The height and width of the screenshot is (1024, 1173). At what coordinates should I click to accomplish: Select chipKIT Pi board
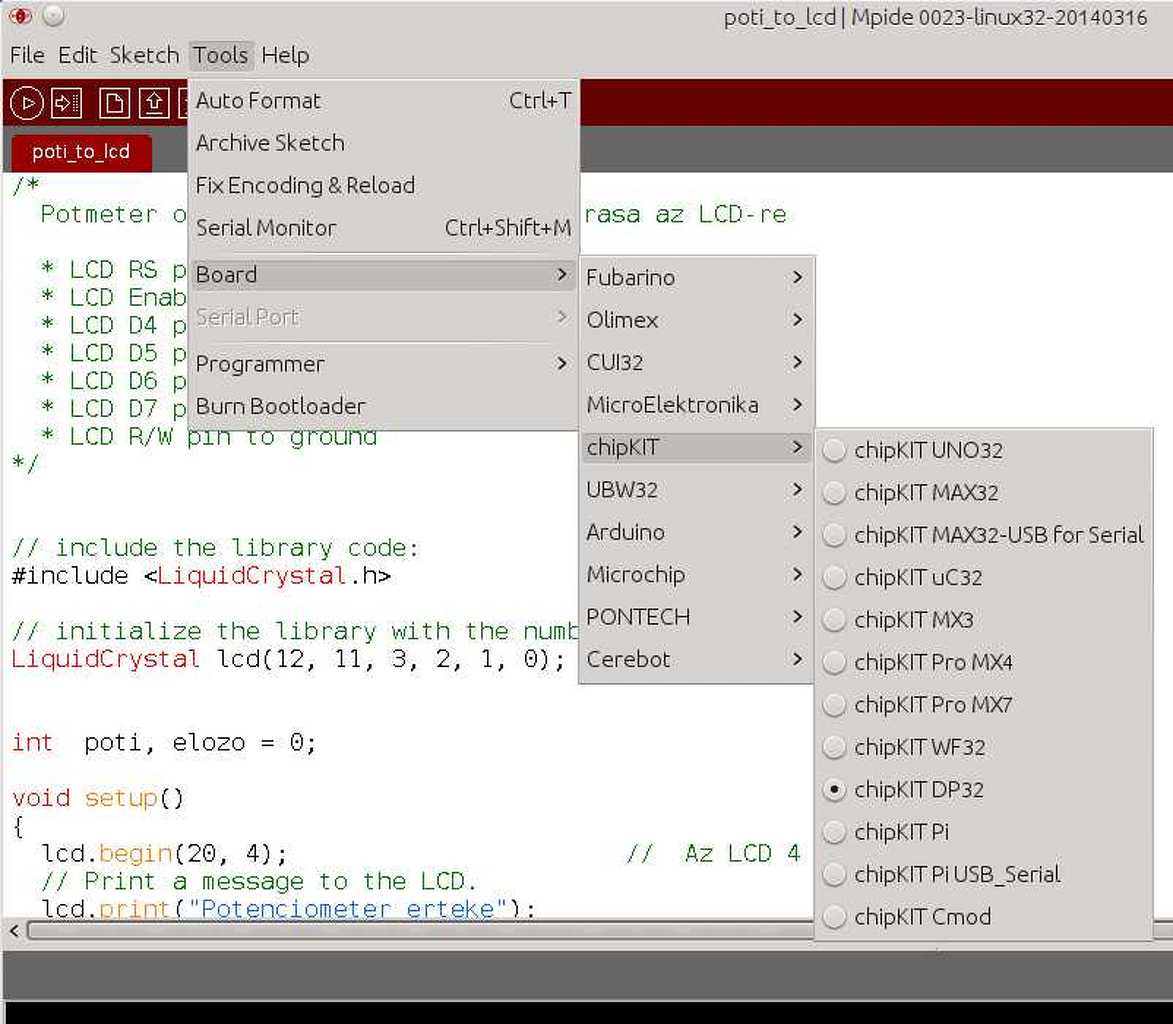982,832
